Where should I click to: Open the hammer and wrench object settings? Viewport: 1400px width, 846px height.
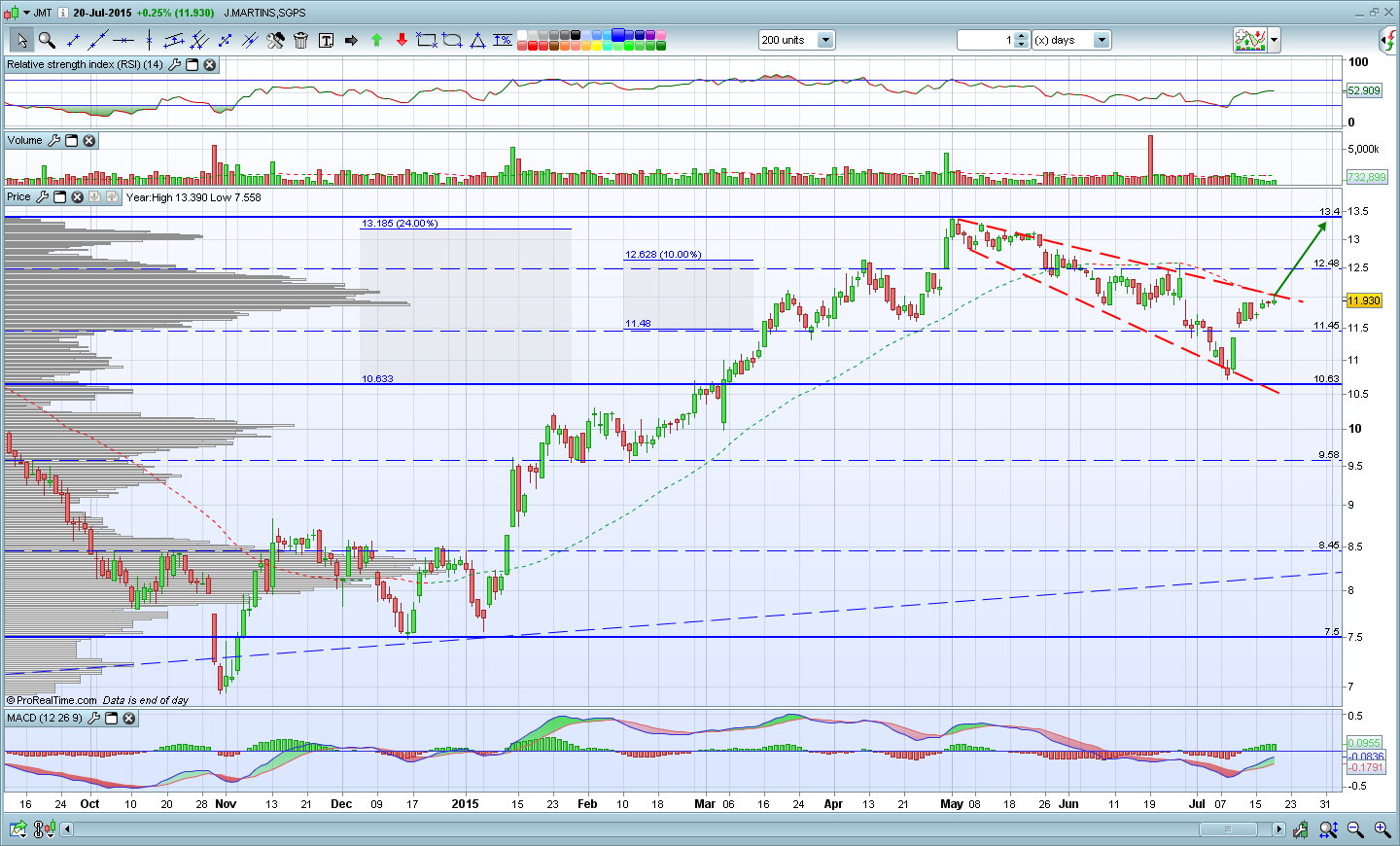coord(275,40)
